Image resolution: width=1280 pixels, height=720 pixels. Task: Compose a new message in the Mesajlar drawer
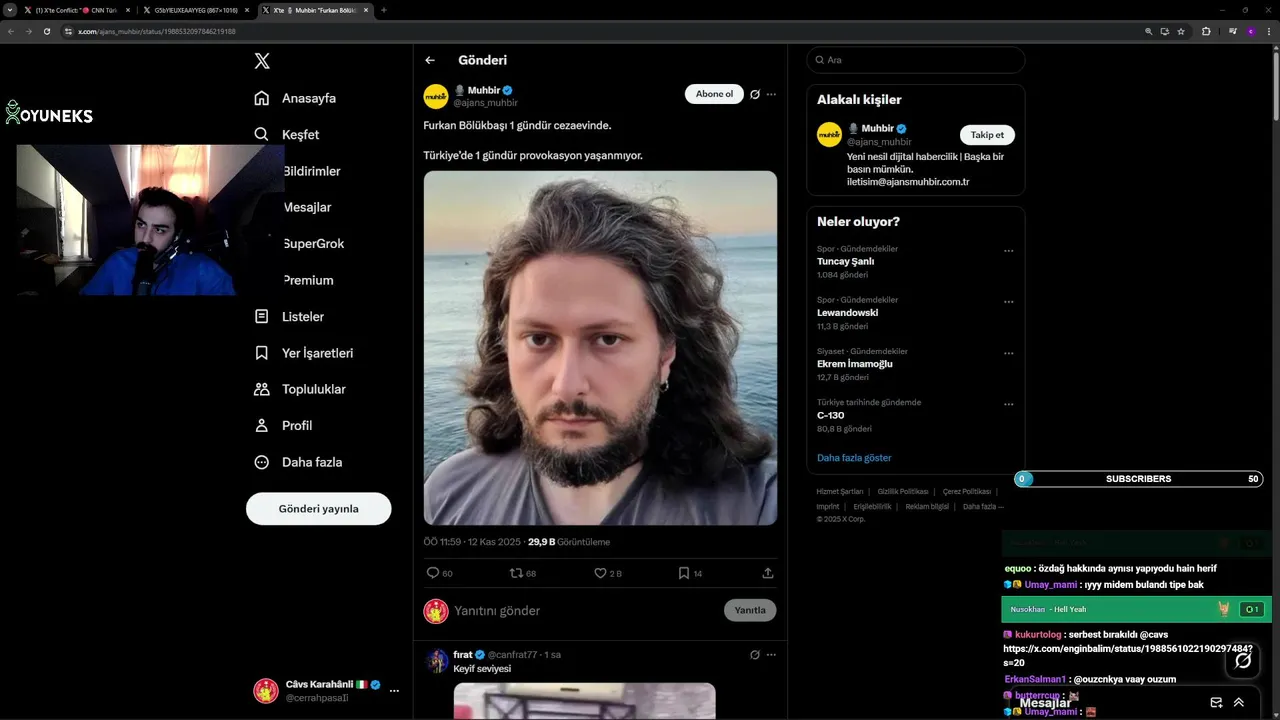(x=1216, y=702)
